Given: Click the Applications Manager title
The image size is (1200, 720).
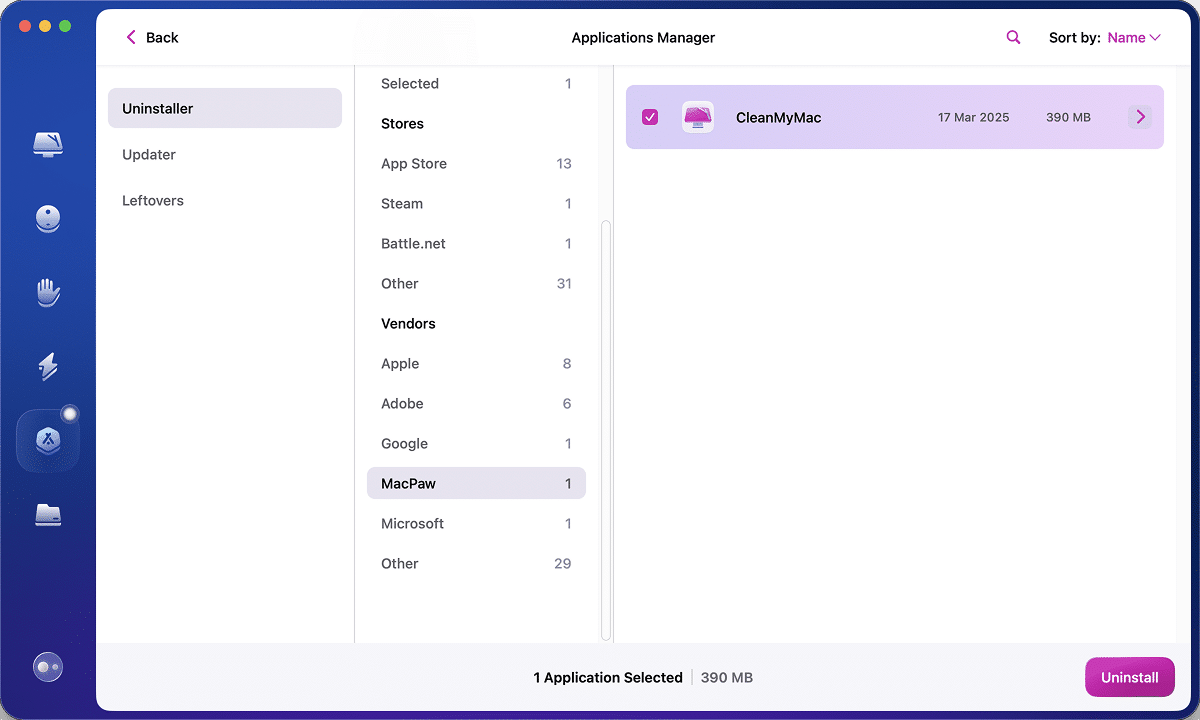Looking at the screenshot, I should [643, 37].
